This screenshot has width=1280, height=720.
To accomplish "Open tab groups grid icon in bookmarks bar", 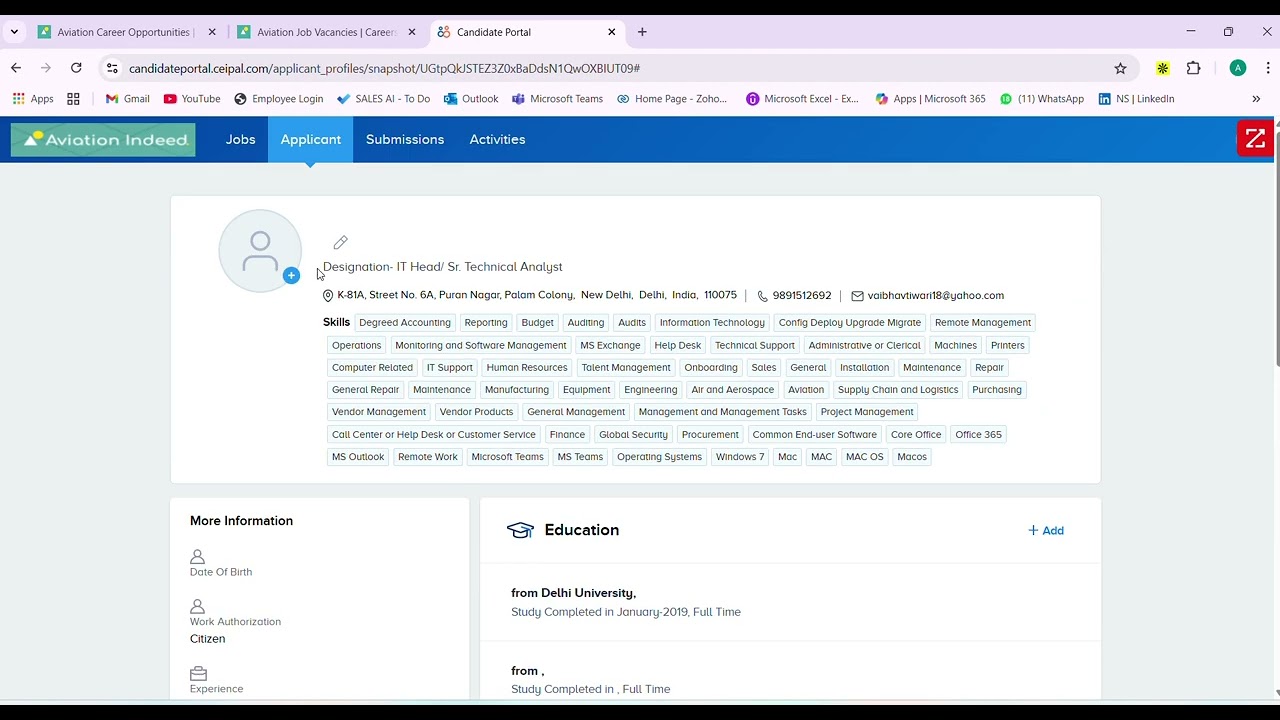I will pos(73,99).
